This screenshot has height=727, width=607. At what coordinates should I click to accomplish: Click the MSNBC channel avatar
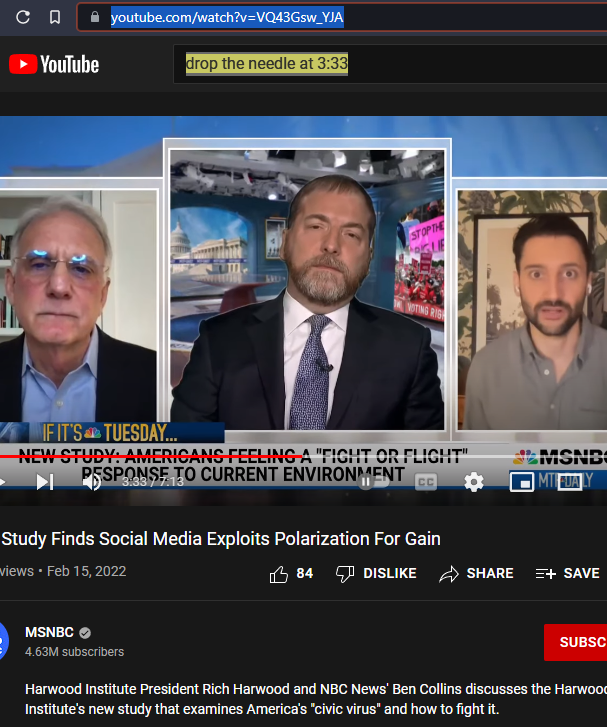coord(4,642)
